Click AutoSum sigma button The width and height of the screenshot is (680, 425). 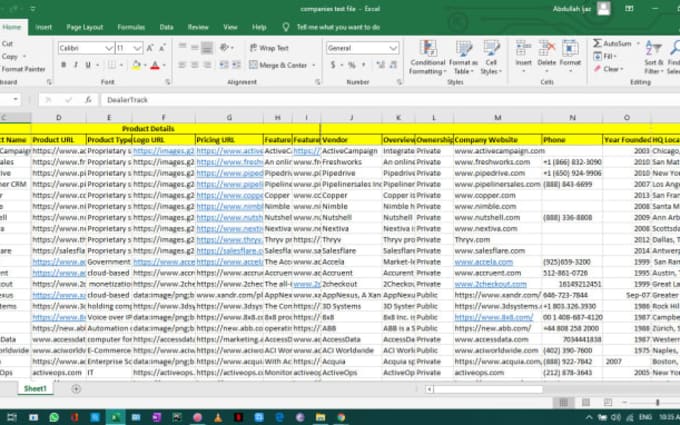tap(612, 43)
